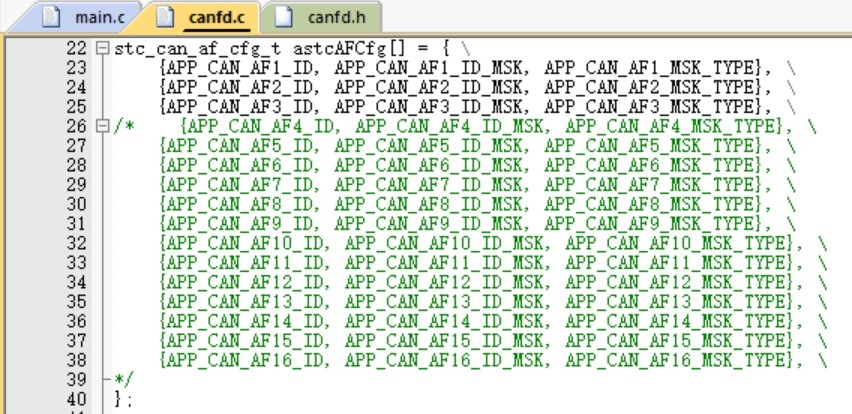Image resolution: width=852 pixels, height=414 pixels.
Task: Click the comment end marker on line 39
Action: tap(123, 379)
